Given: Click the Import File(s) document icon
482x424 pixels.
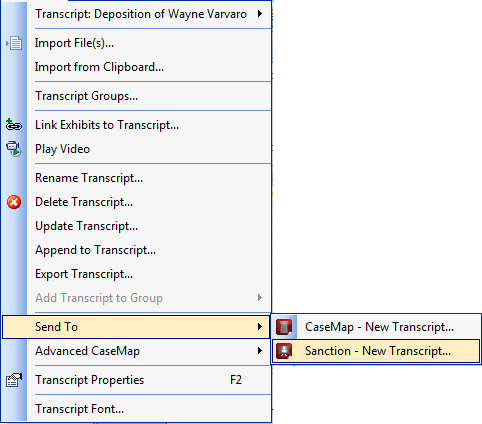Looking at the screenshot, I should click(x=14, y=43).
